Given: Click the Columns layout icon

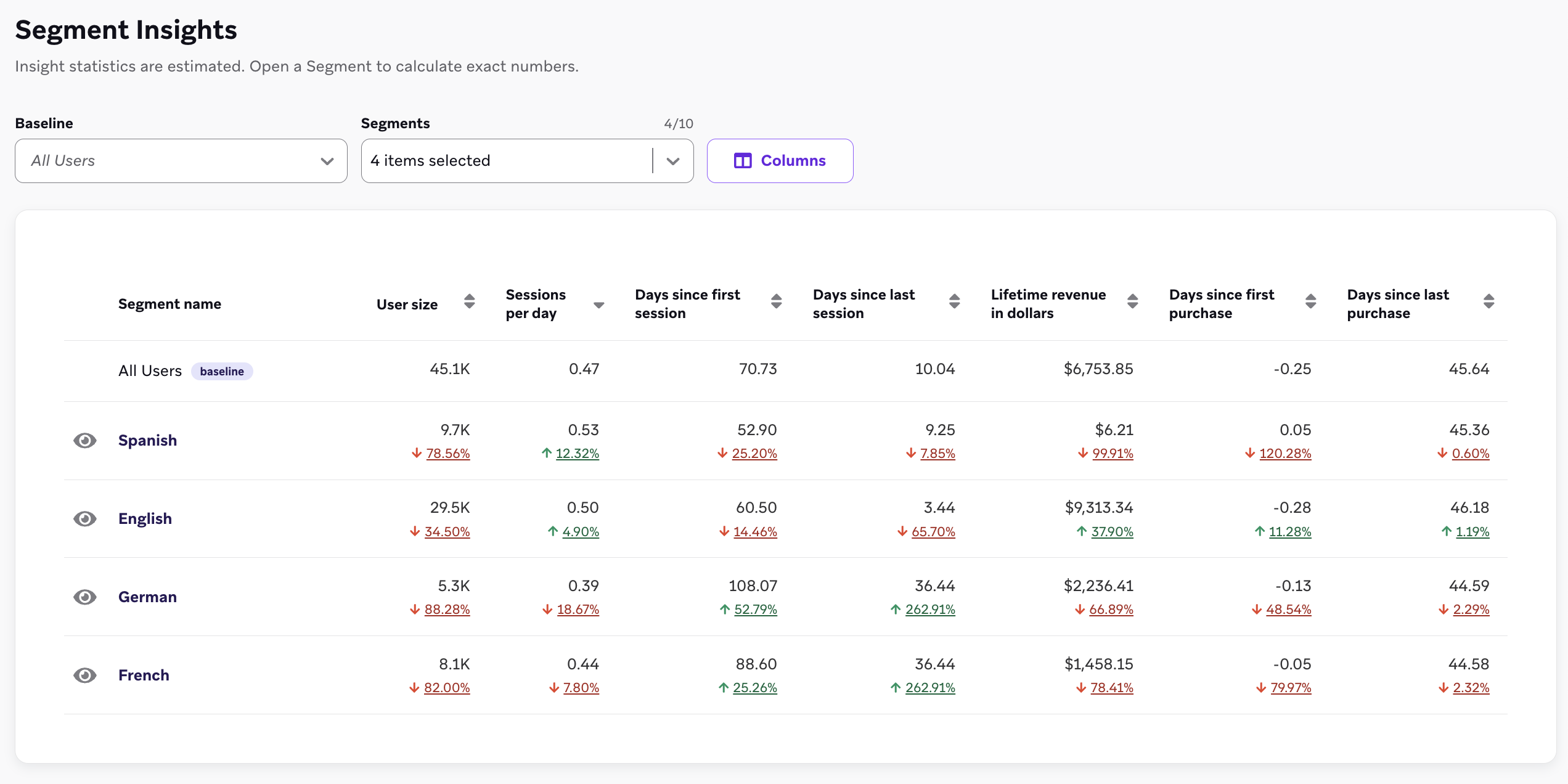Looking at the screenshot, I should 743,161.
